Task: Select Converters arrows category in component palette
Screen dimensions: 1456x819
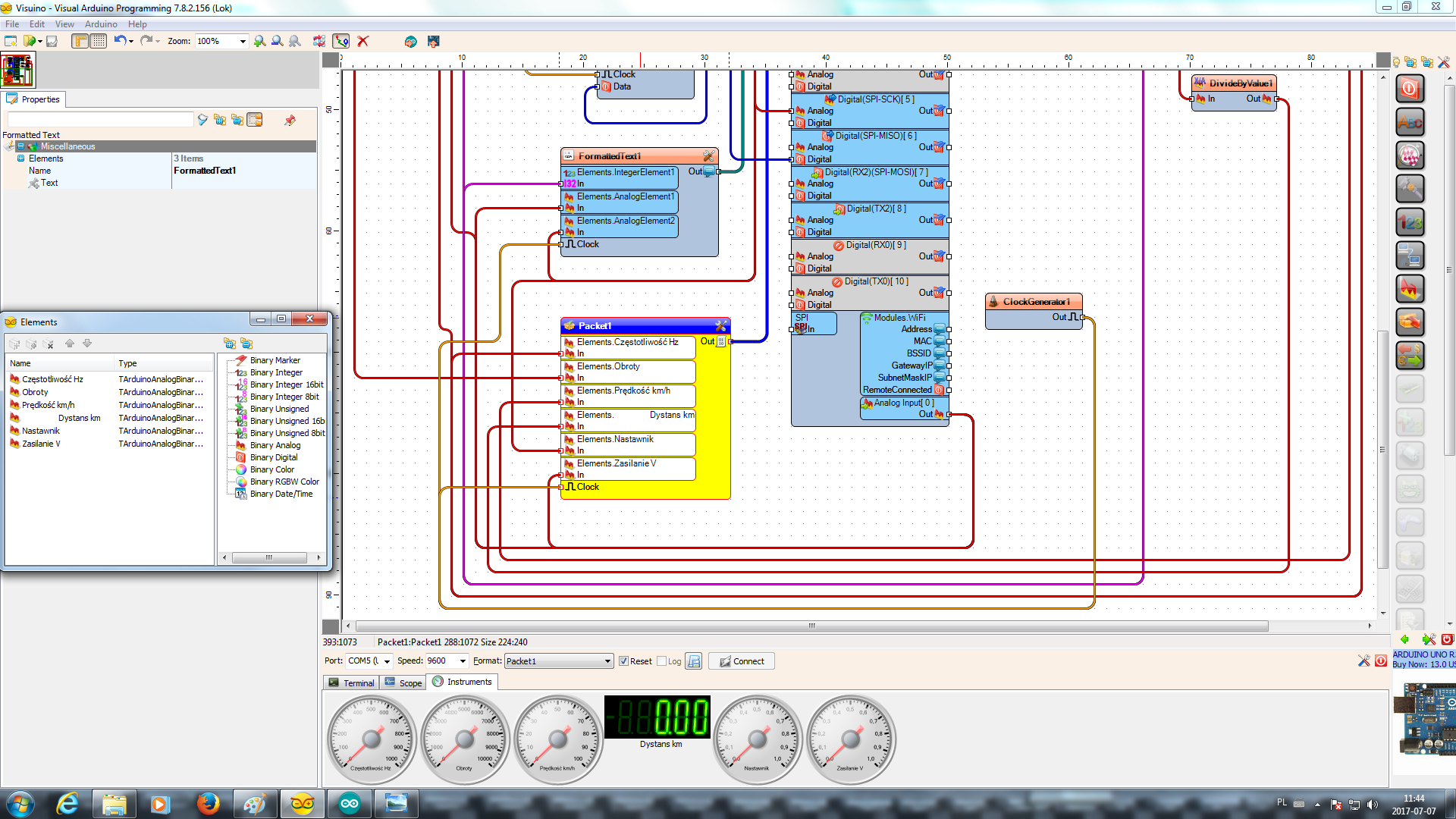Action: click(1410, 356)
